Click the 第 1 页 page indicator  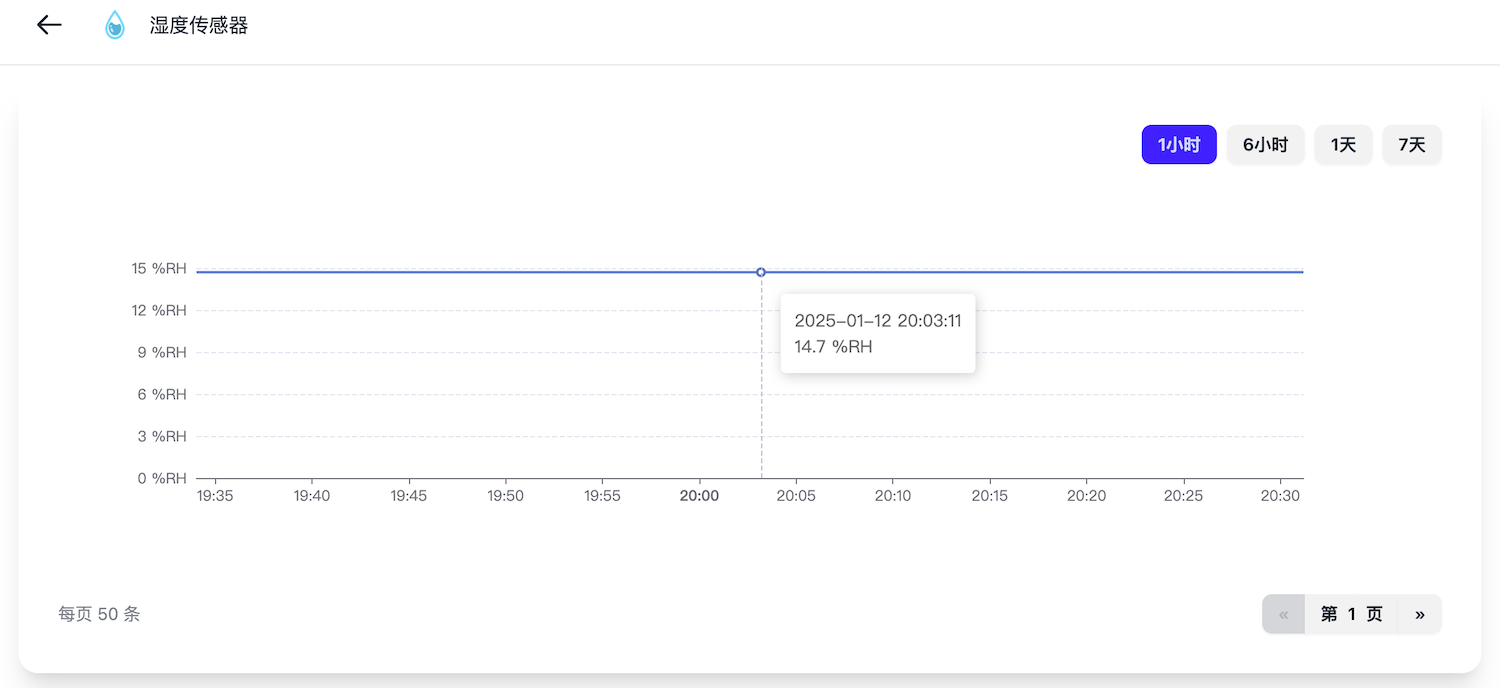coord(1350,614)
